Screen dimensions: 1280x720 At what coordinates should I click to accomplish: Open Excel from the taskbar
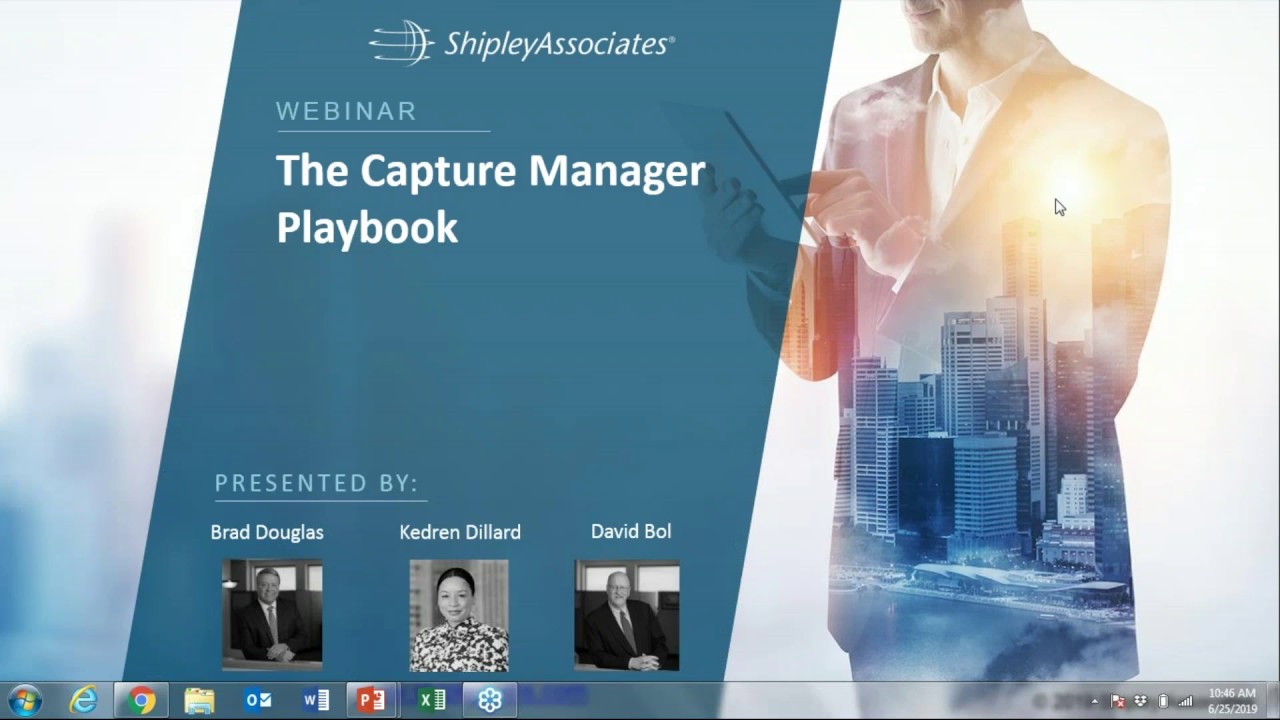[x=431, y=700]
